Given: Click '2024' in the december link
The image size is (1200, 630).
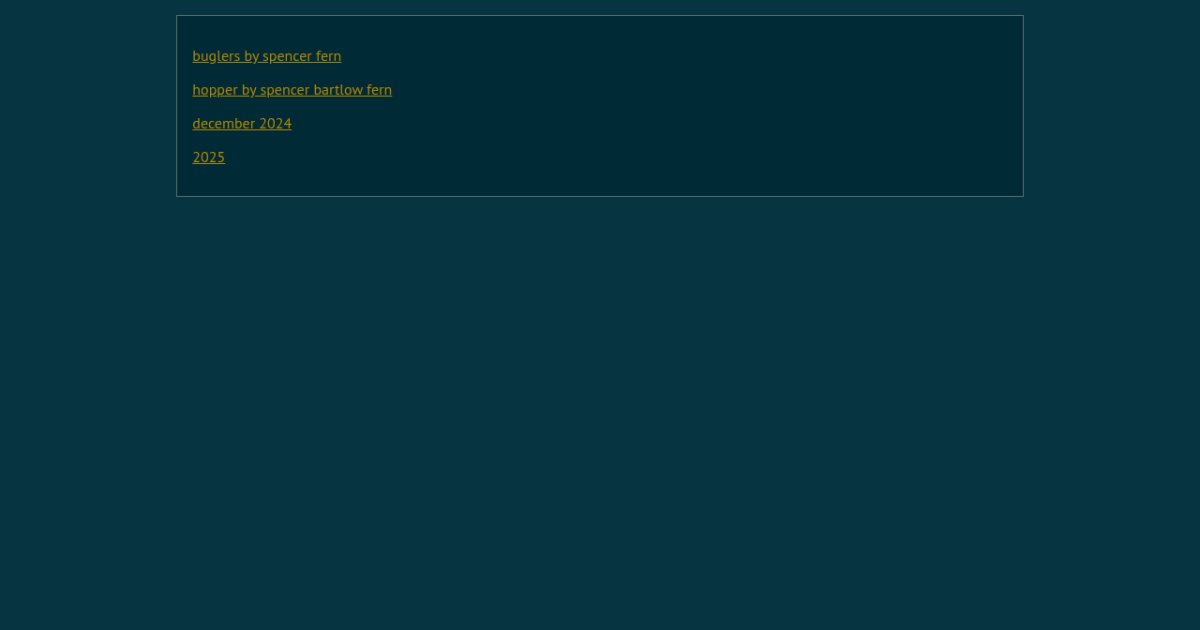Looking at the screenshot, I should [x=275, y=124].
